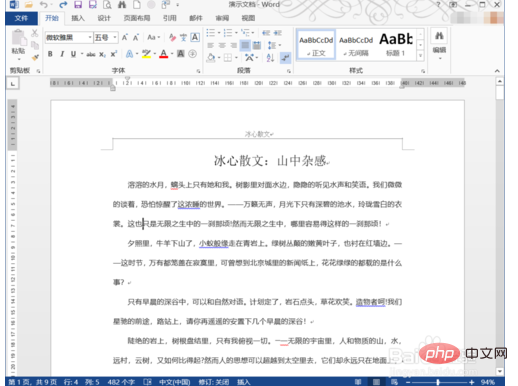Apply character shading icon
518x386 pixels.
click(x=181, y=54)
